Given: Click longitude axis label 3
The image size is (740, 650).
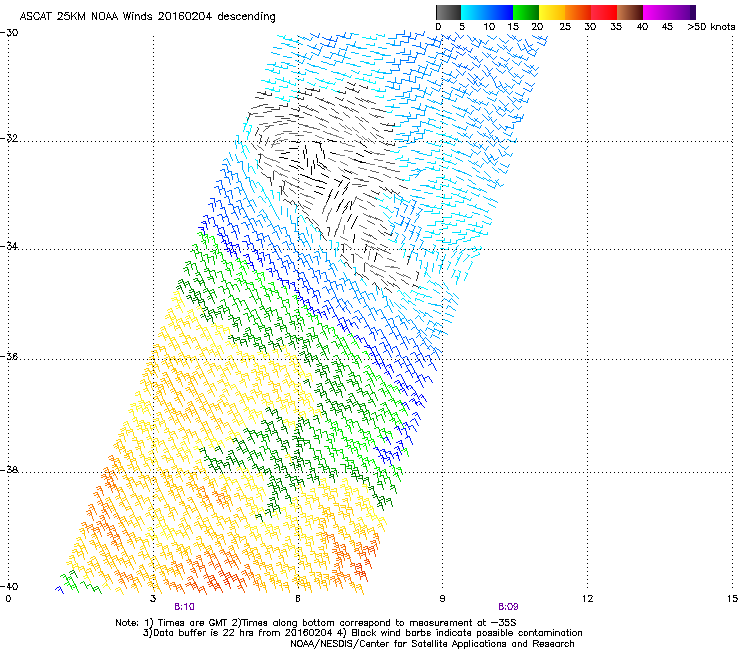Looking at the screenshot, I should coord(153,599).
